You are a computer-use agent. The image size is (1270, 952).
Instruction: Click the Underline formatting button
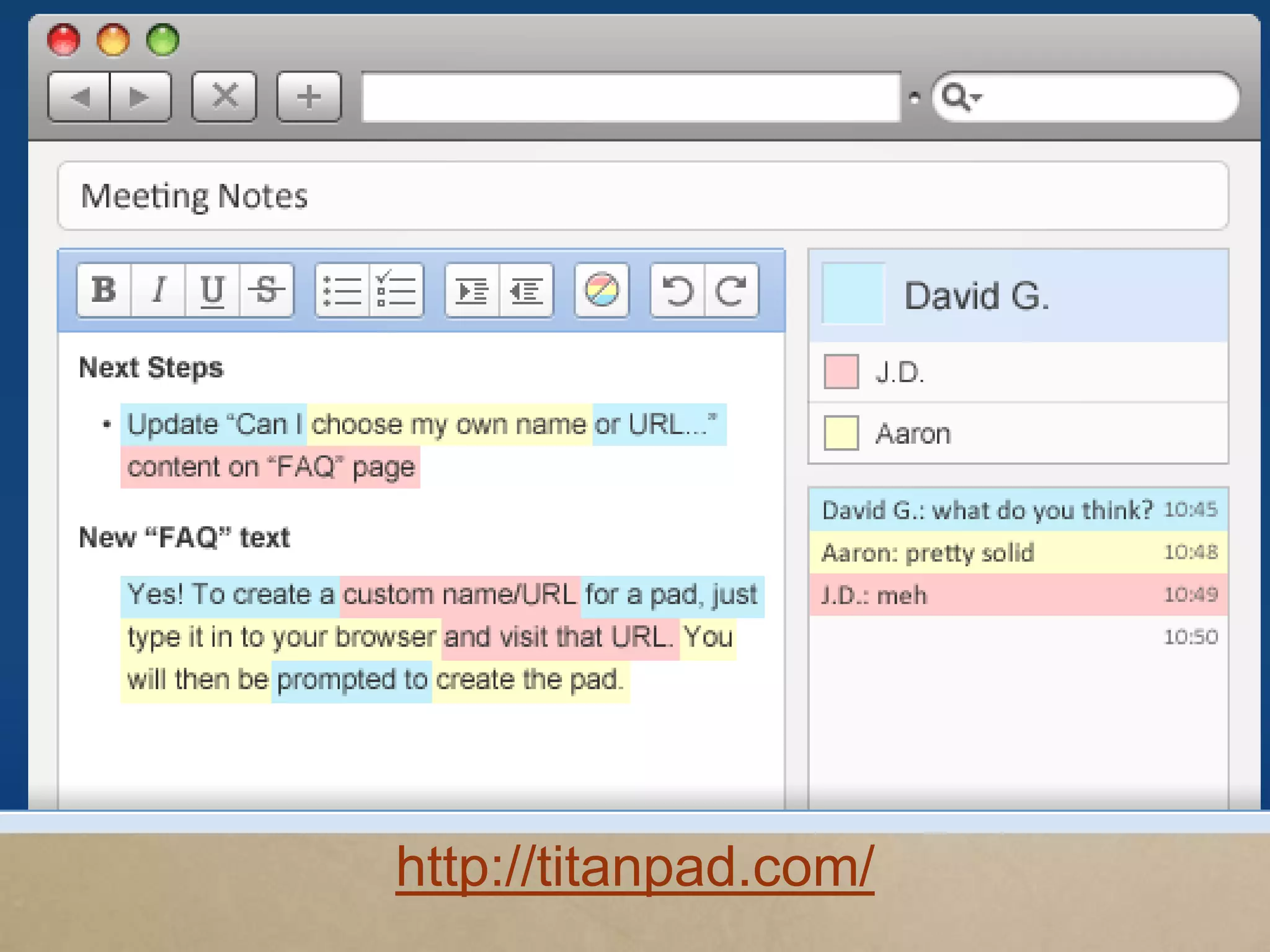click(x=212, y=290)
